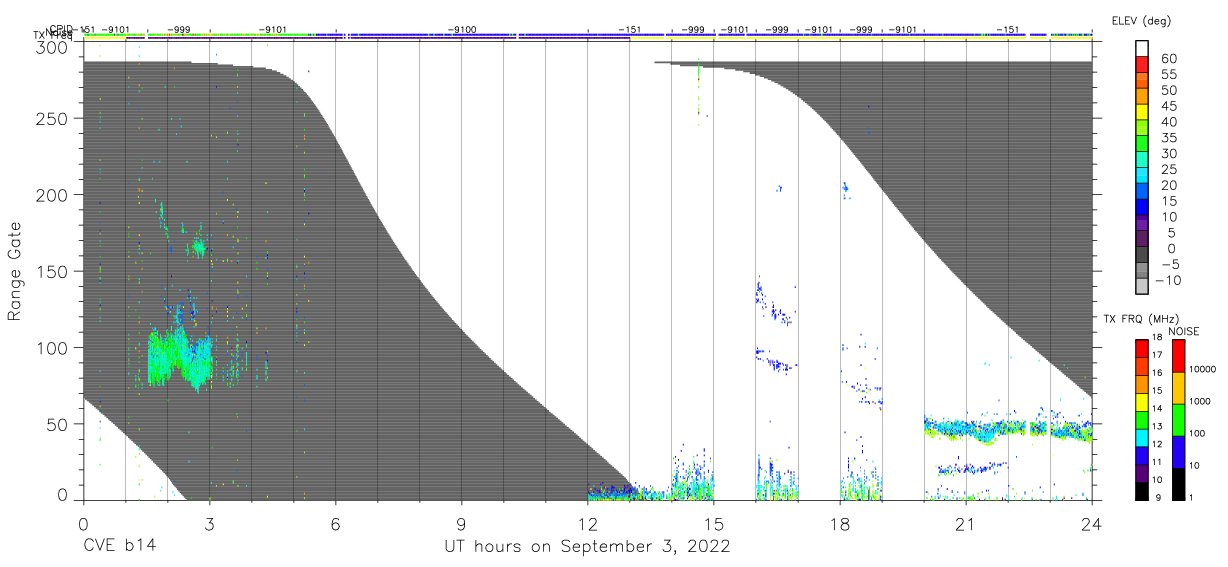Click the '10000' label on NOISE scale

[1202, 370]
